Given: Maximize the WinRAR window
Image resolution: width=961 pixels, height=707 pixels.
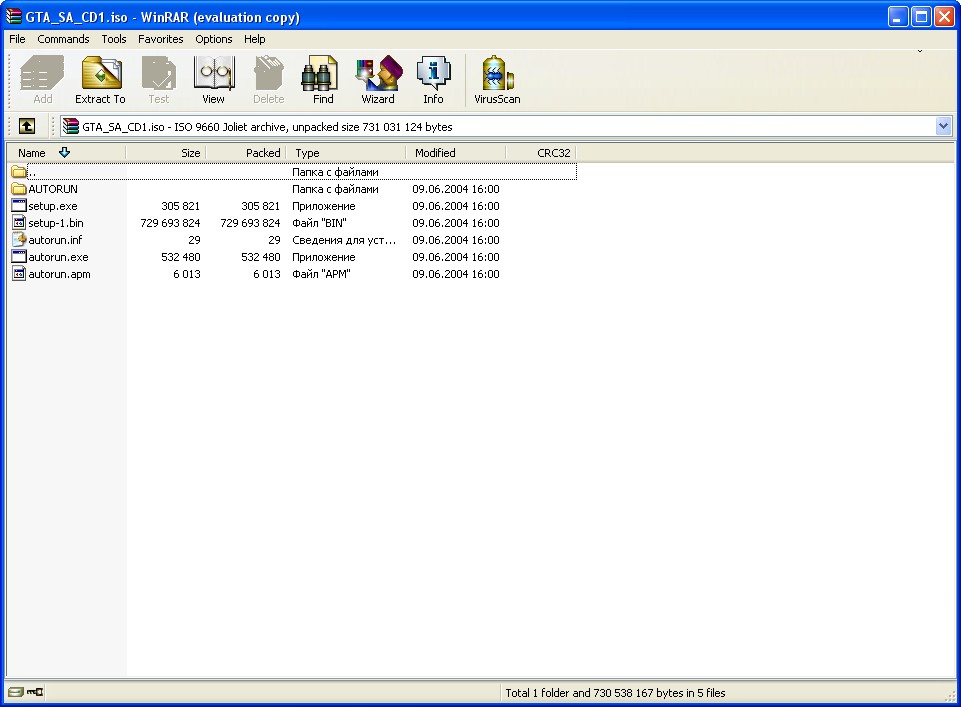Looking at the screenshot, I should (921, 17).
